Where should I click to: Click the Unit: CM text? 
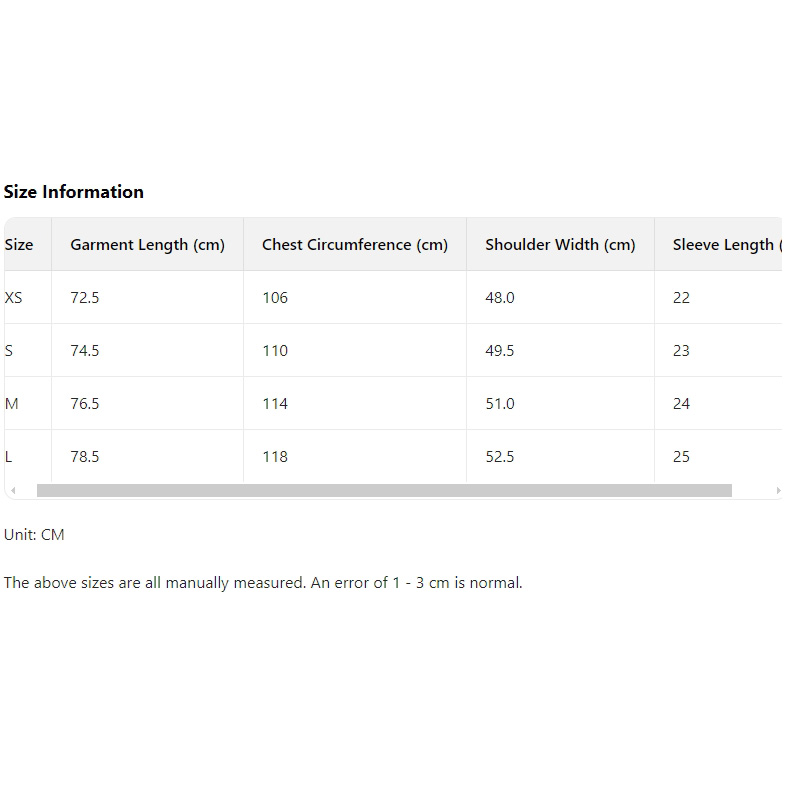pyautogui.click(x=34, y=535)
